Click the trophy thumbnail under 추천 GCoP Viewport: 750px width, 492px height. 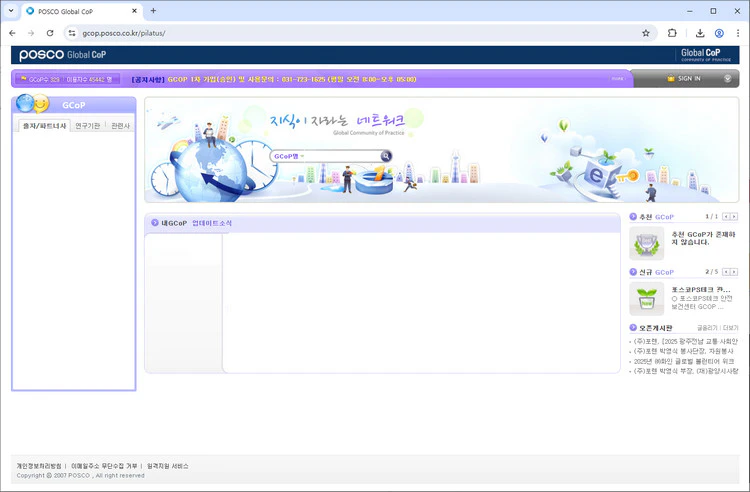pos(646,243)
